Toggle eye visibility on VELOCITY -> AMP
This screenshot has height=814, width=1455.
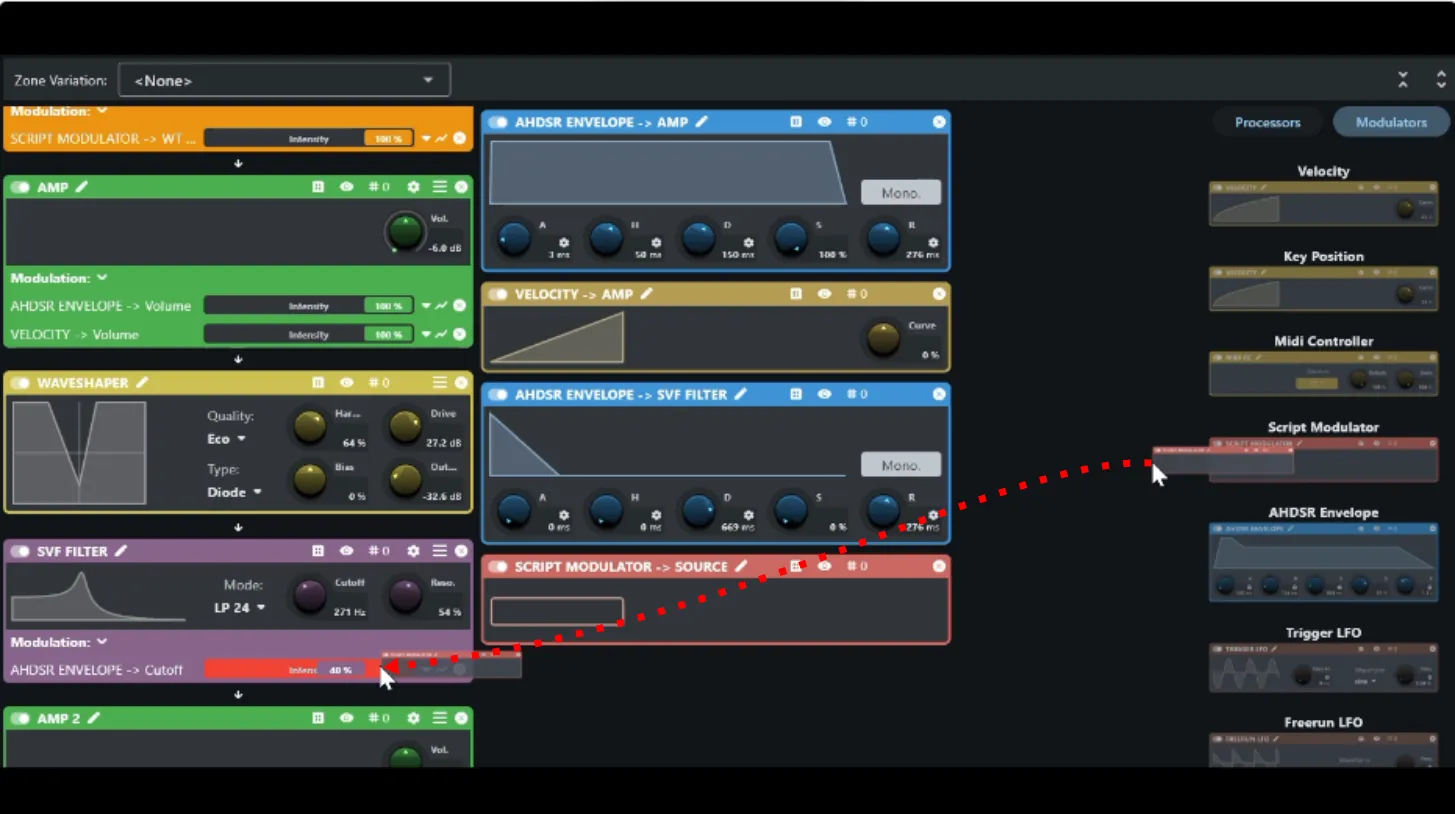(x=824, y=294)
